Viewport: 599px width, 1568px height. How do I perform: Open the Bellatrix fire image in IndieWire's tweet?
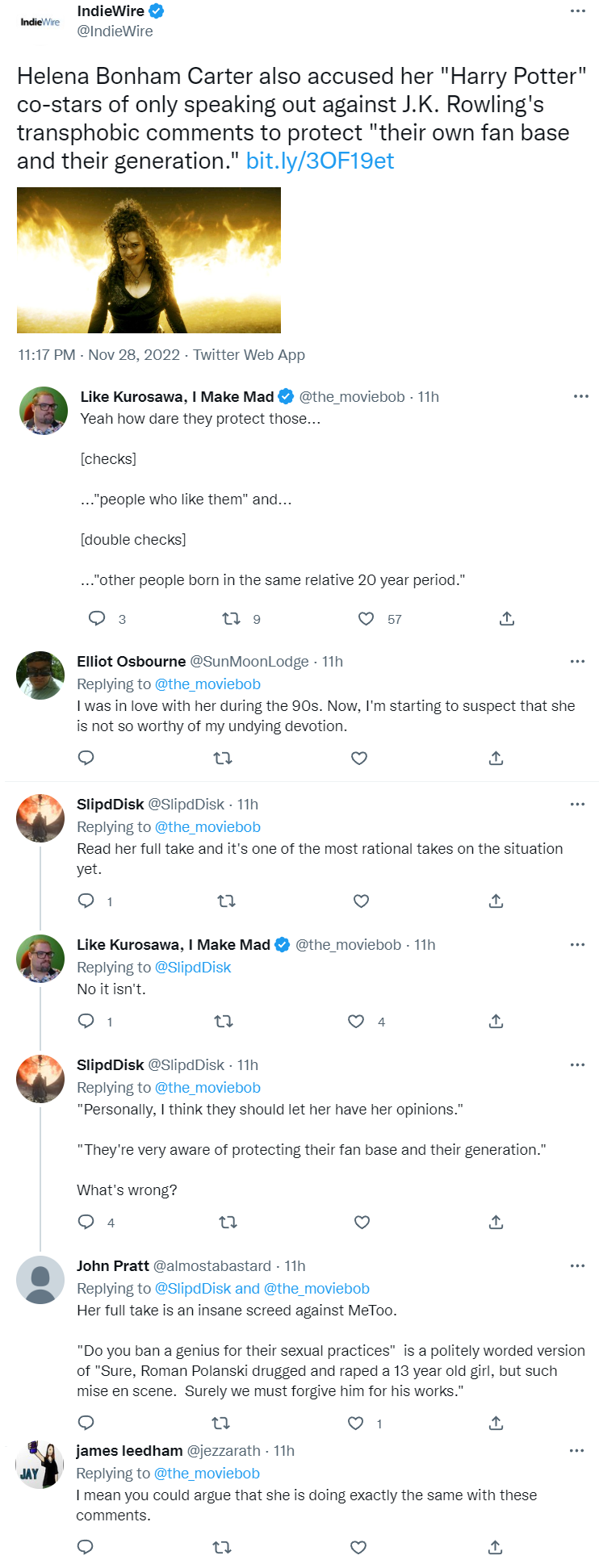tap(149, 260)
